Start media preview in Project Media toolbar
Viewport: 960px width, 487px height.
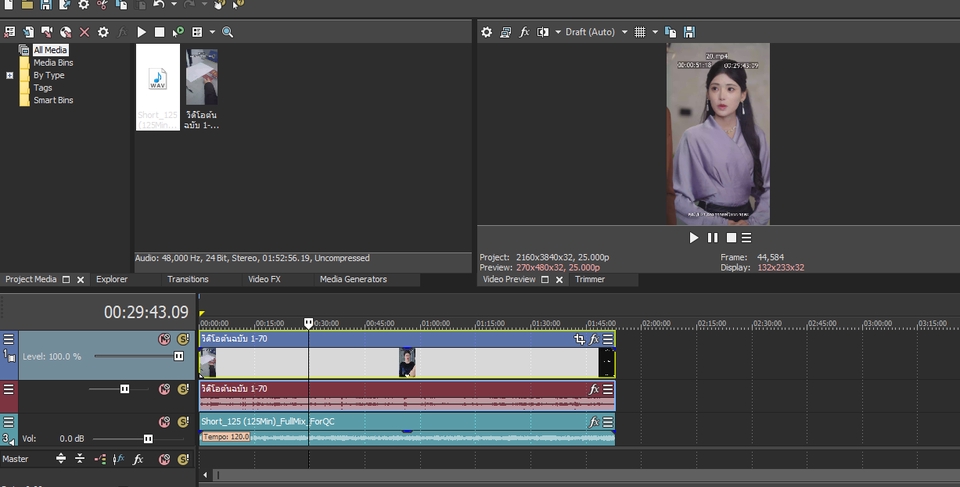[x=141, y=32]
